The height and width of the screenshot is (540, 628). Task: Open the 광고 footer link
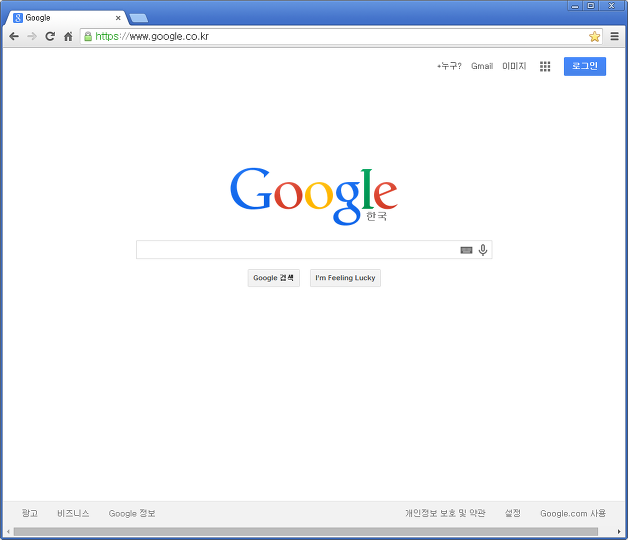[30, 513]
